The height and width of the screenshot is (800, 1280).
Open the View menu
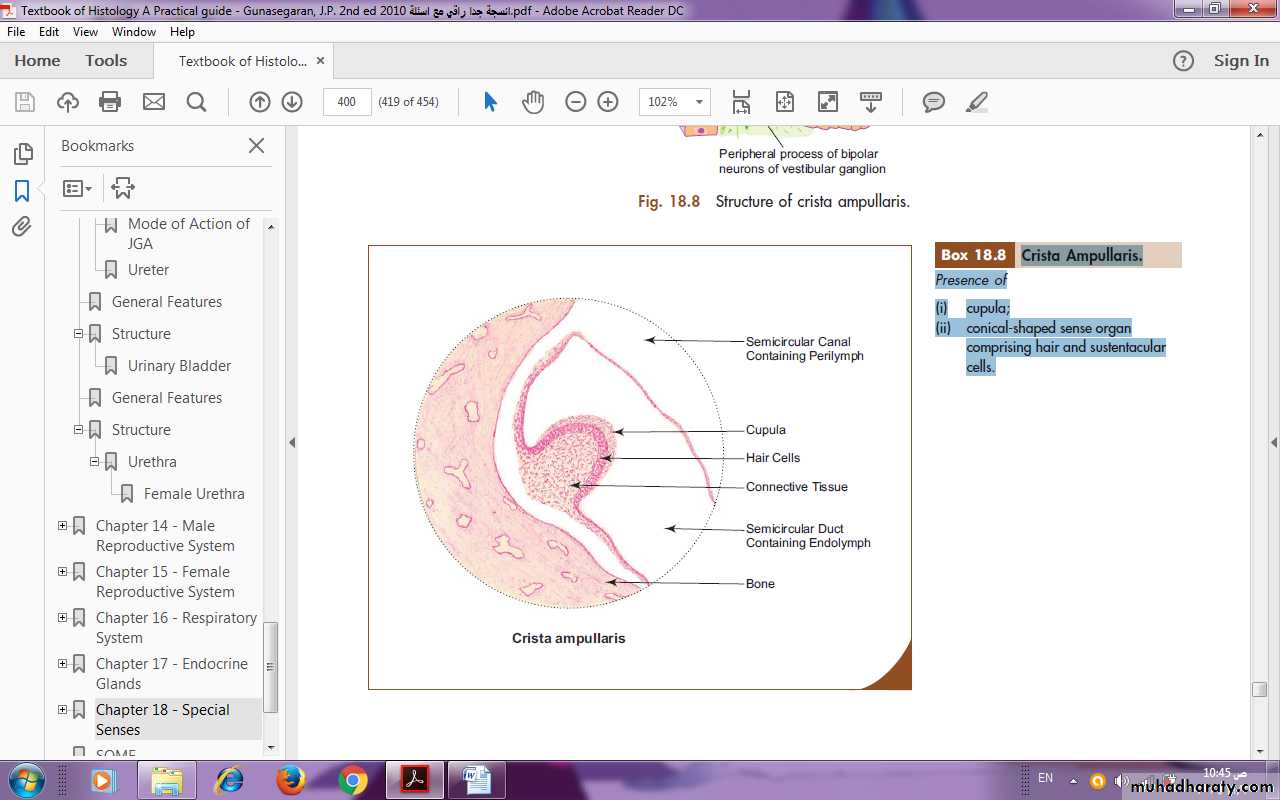(x=85, y=32)
